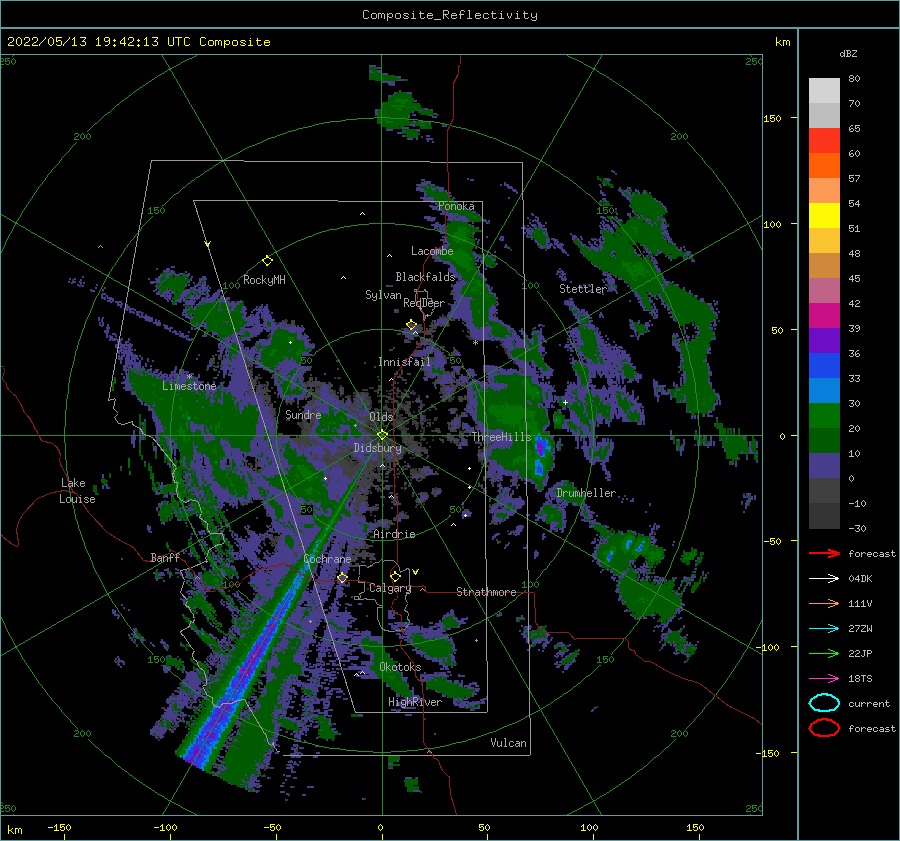This screenshot has height=841, width=900.
Task: Click the 'Innisfail' map label
Action: (404, 362)
